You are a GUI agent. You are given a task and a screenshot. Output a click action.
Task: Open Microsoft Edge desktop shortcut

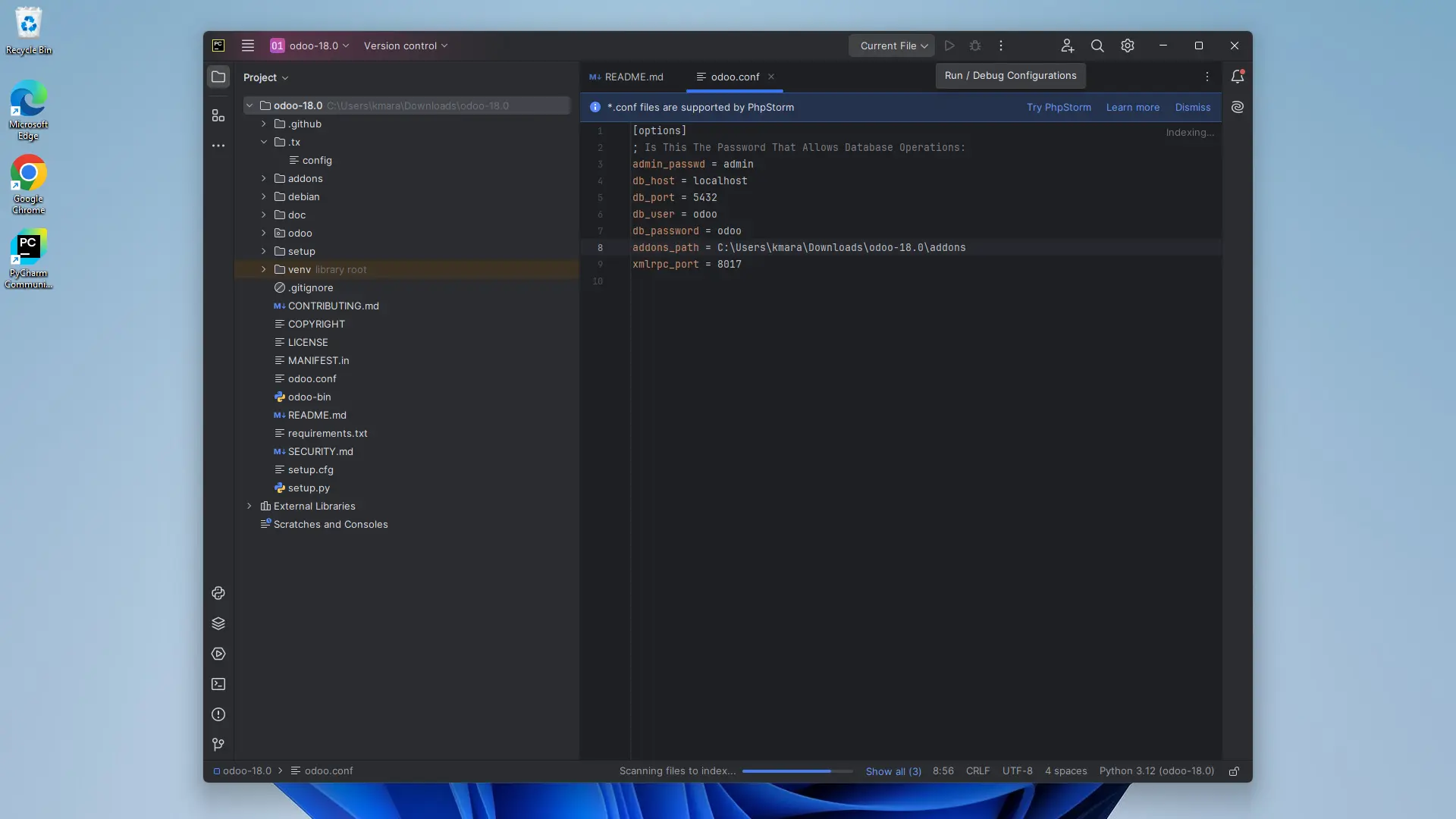(x=29, y=110)
